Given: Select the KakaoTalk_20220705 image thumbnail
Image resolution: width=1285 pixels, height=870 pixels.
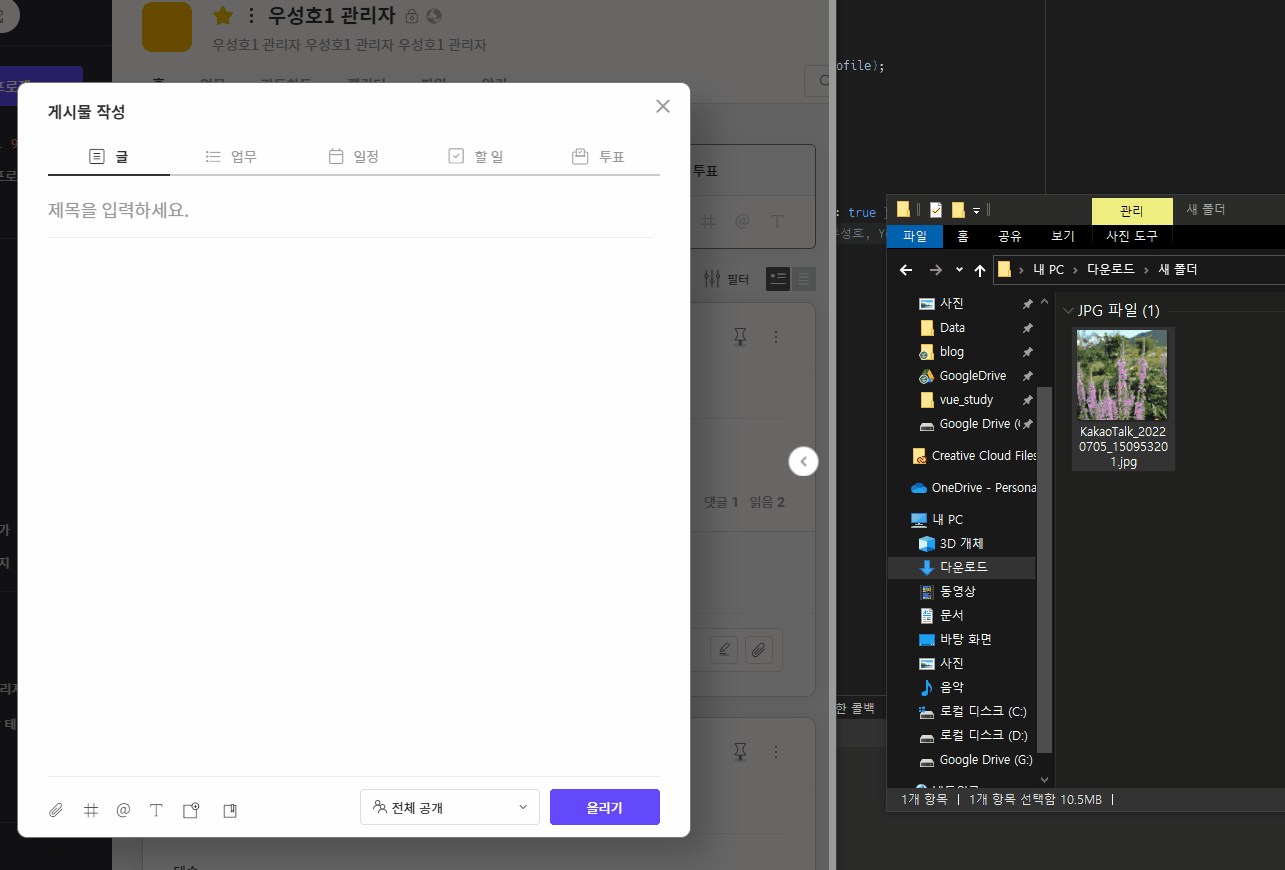Looking at the screenshot, I should coord(1122,375).
